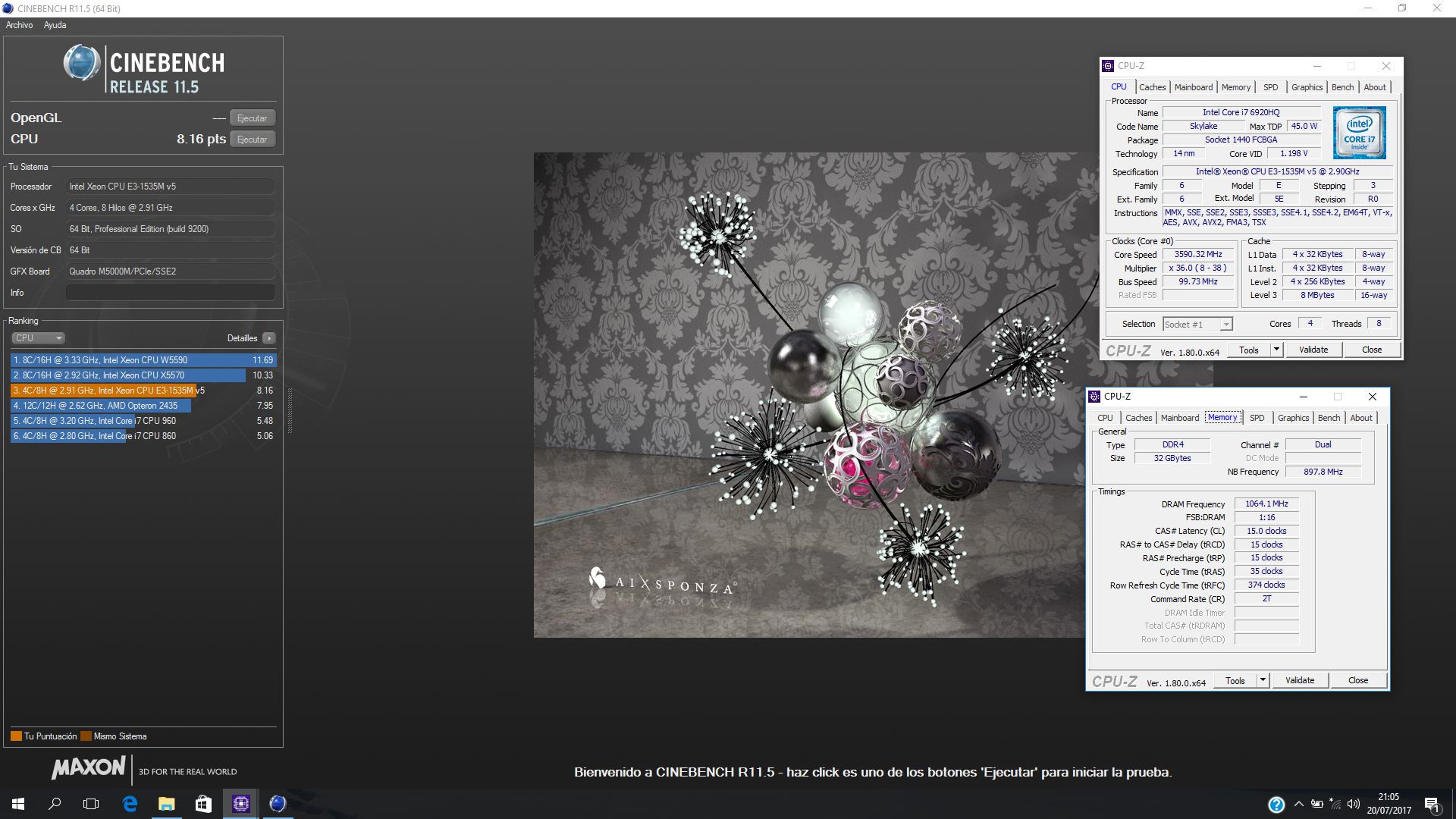The image size is (1456, 819).
Task: Open Mainboard tab in lower CPU-Z
Action: (1180, 418)
